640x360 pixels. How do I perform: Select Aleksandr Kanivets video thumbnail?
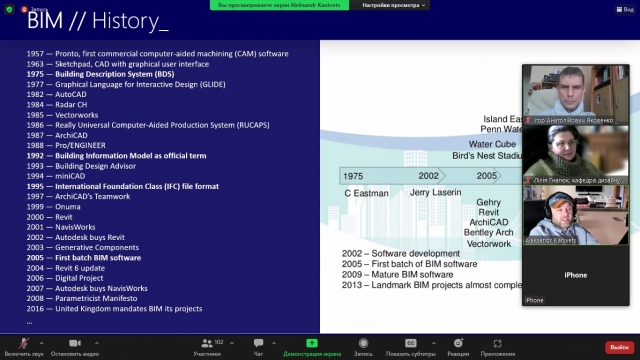click(576, 215)
